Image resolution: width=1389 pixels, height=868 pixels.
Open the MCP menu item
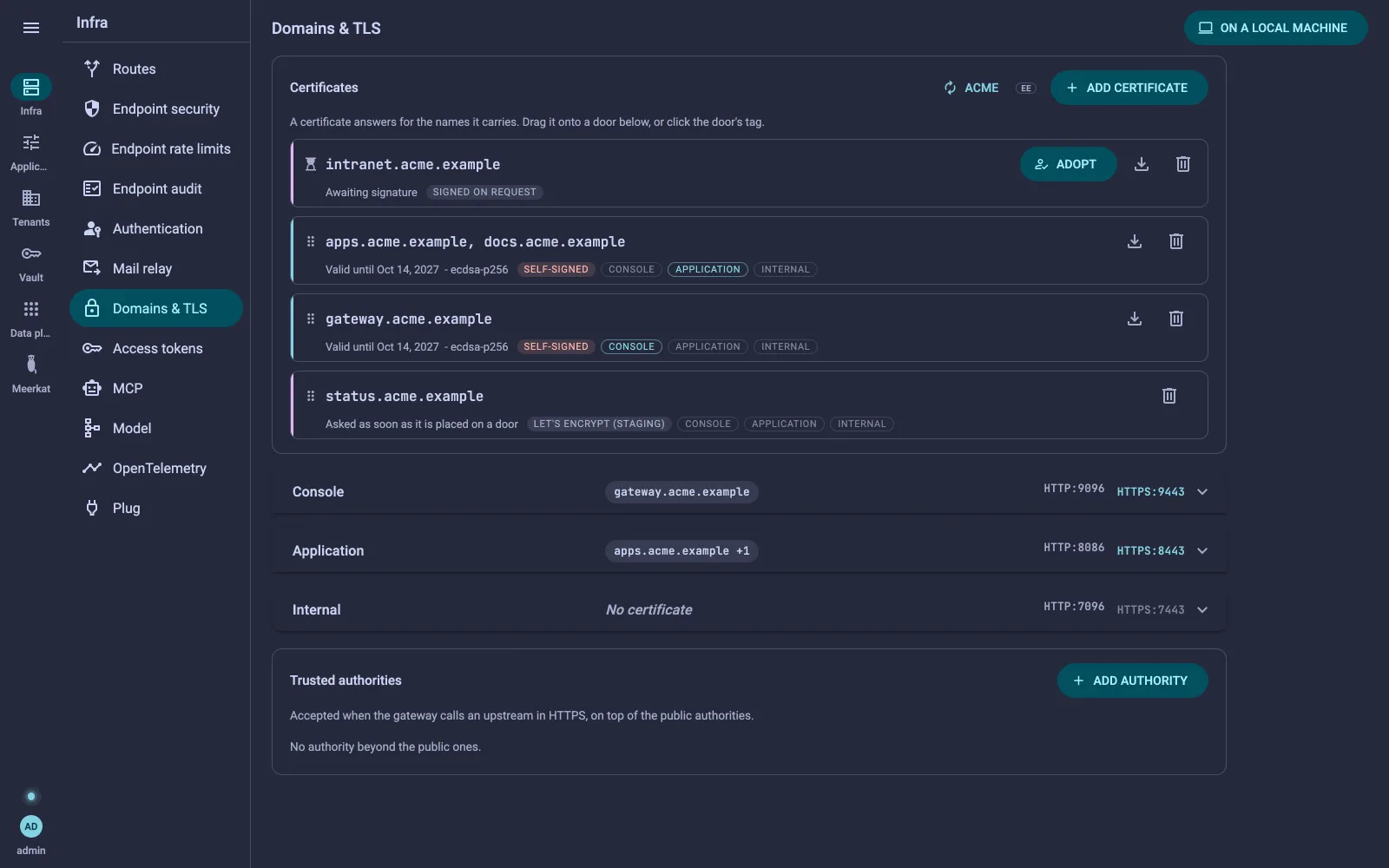click(x=156, y=388)
